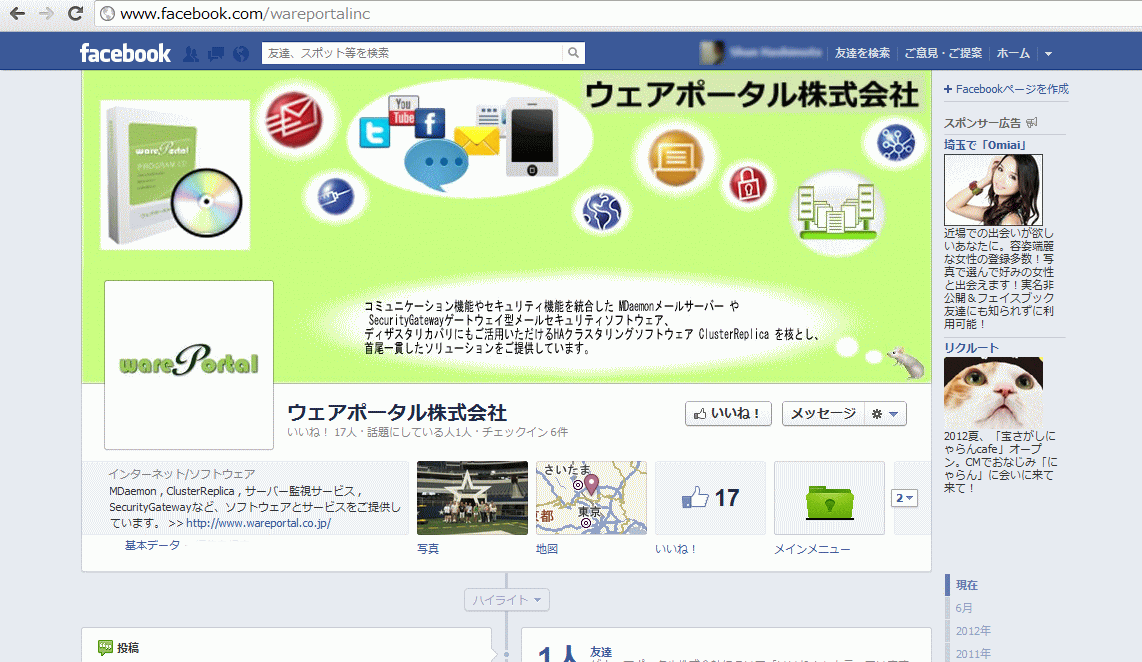Reload the page with the refresh icon
Viewport: 1142px width, 662px height.
point(75,13)
